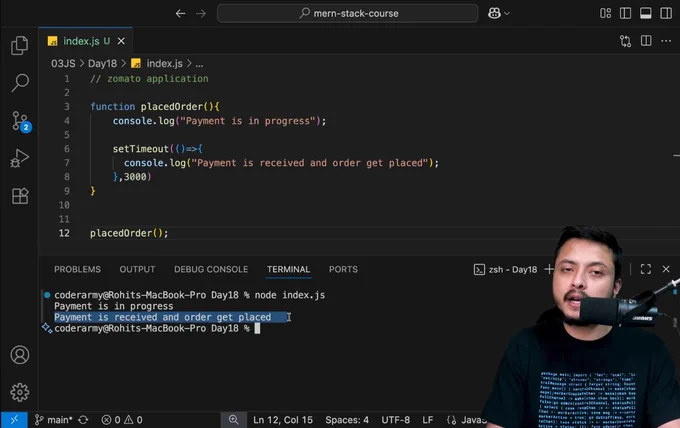The image size is (680, 428).
Task: Close the terminal panel
Action: click(666, 269)
